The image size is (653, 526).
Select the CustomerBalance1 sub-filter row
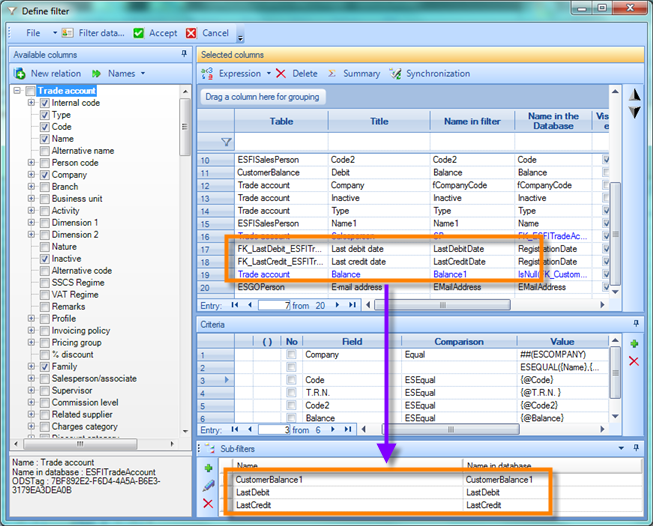click(430, 480)
